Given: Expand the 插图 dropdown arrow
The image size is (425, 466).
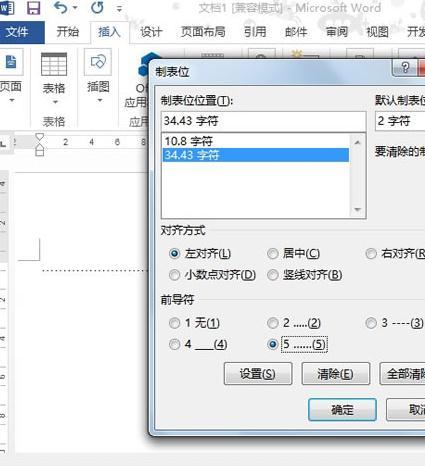Looking at the screenshot, I should (x=100, y=100).
